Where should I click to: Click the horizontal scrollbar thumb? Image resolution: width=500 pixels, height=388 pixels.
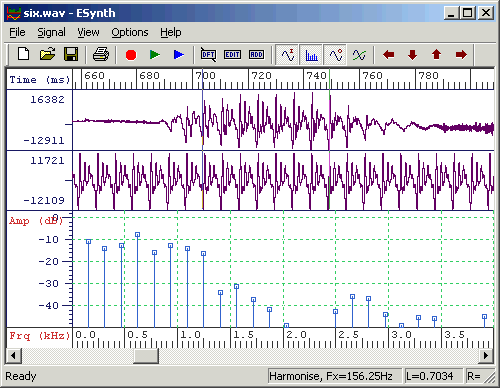146,356
